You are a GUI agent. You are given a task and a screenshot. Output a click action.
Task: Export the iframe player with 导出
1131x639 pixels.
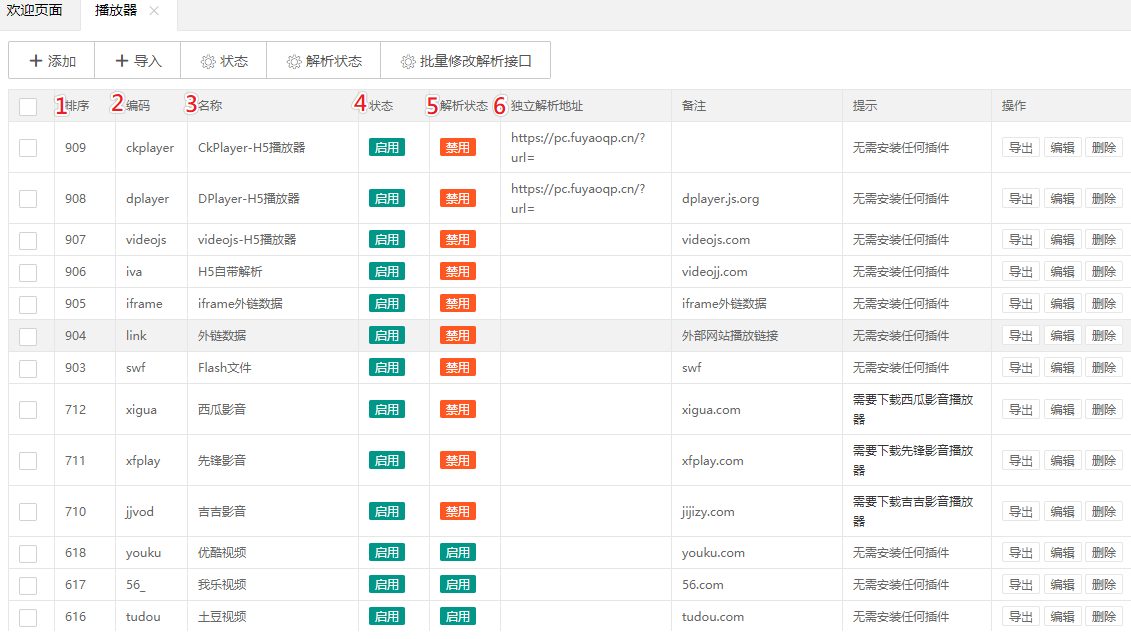coord(1021,304)
